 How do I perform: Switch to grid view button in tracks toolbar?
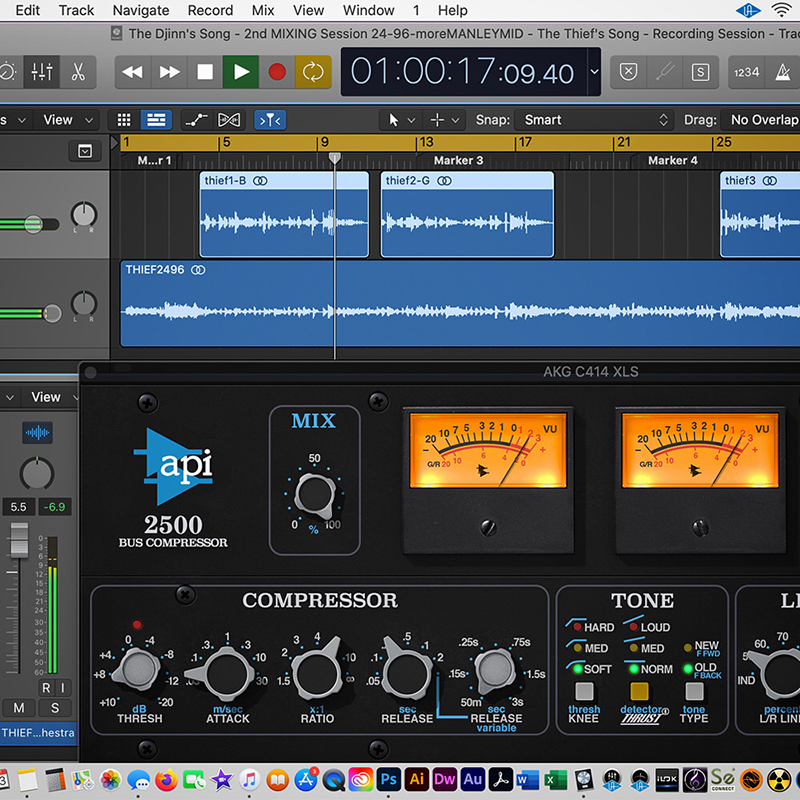tap(124, 120)
